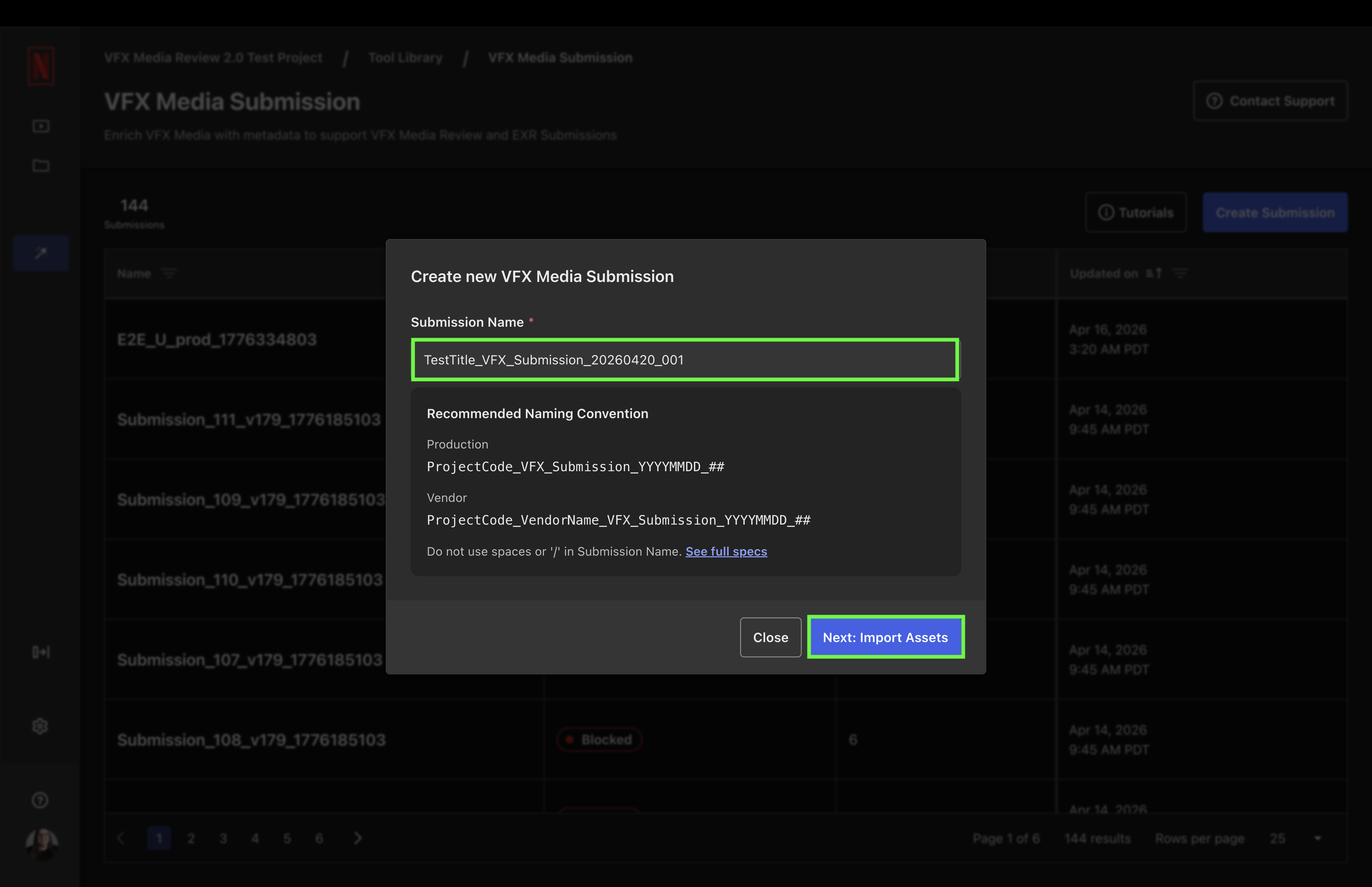
Task: Click the Next: Import Assets button
Action: (885, 637)
